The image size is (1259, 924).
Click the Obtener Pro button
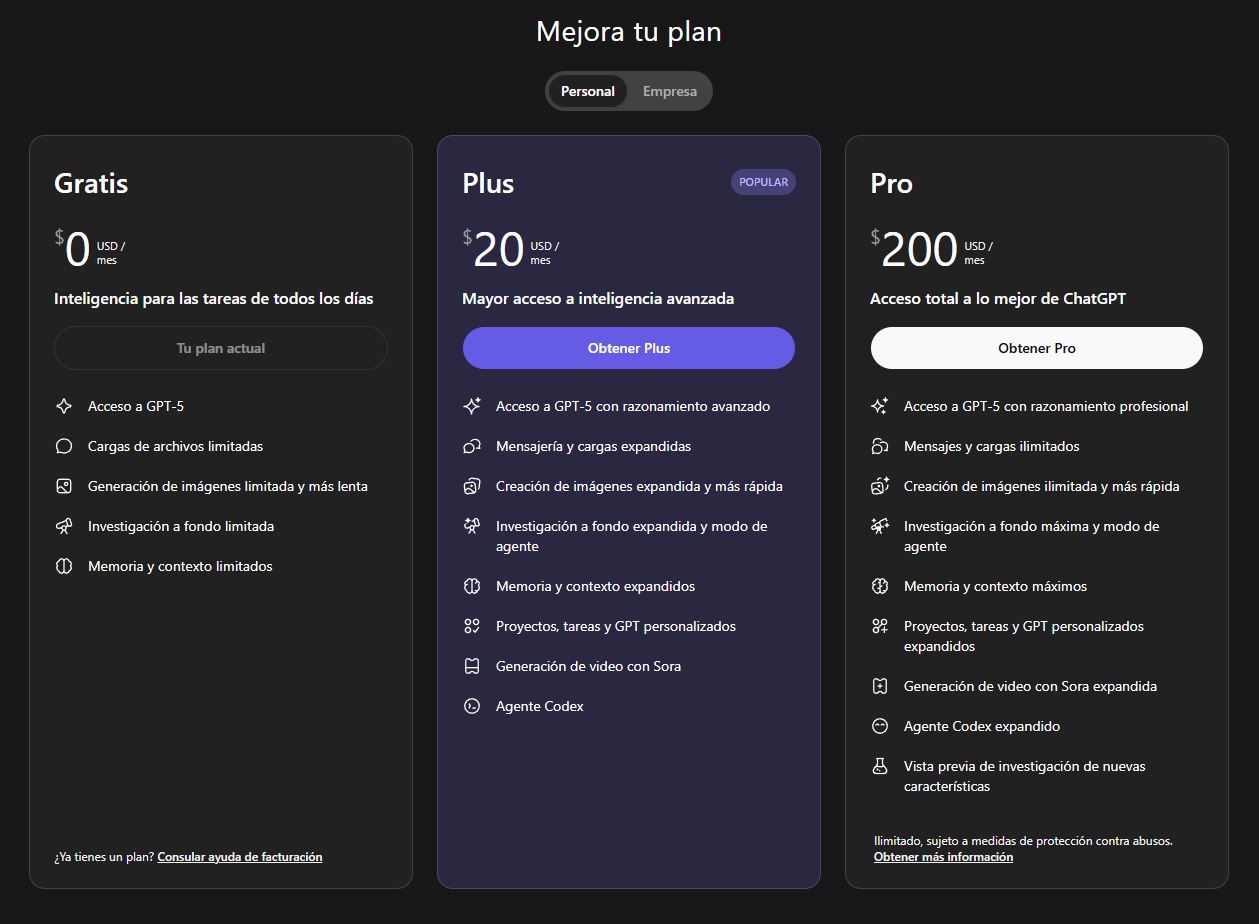point(1037,348)
